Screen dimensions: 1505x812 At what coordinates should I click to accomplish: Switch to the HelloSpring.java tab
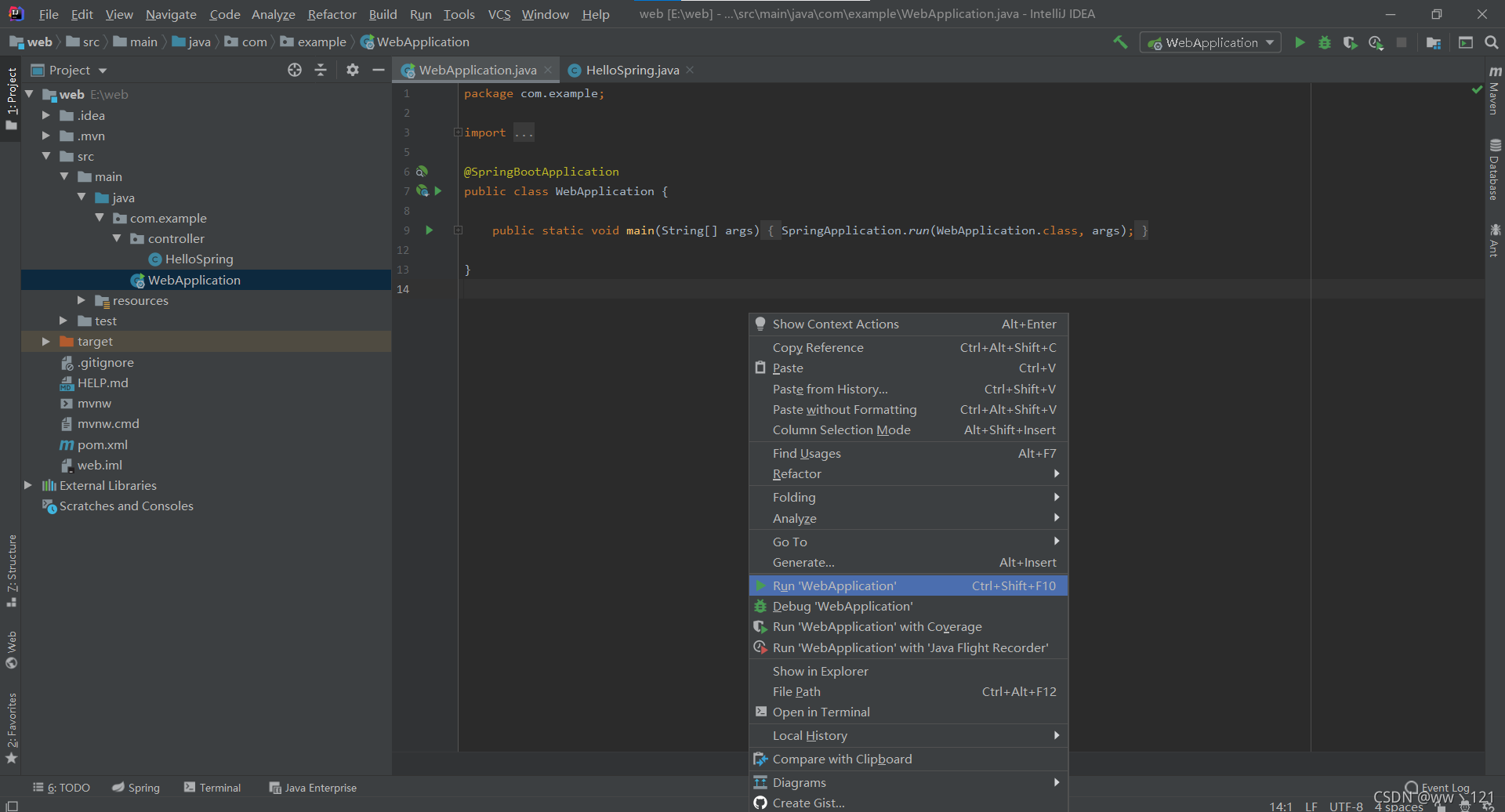[x=632, y=70]
